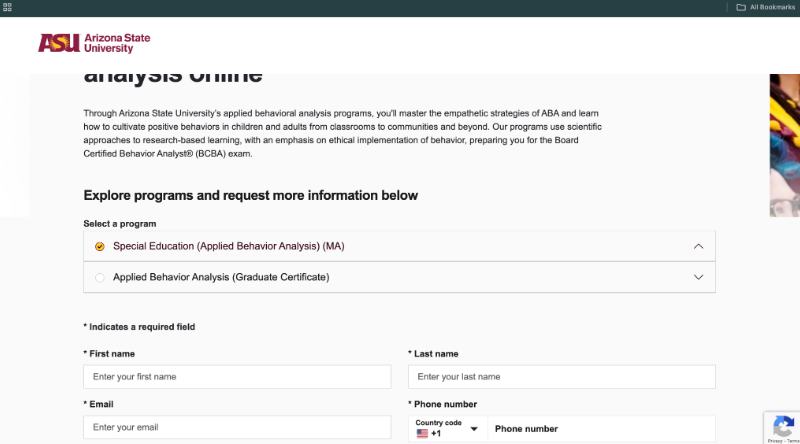Go to the Arizona State University logo home link
800x444 pixels.
pos(94,43)
